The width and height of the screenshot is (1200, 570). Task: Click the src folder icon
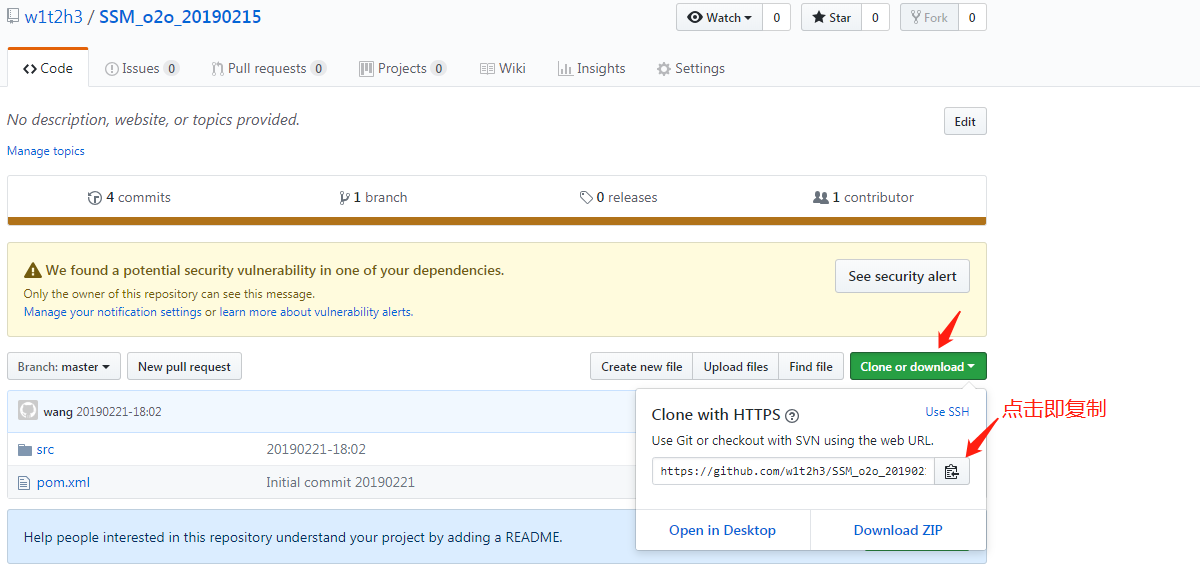point(25,450)
